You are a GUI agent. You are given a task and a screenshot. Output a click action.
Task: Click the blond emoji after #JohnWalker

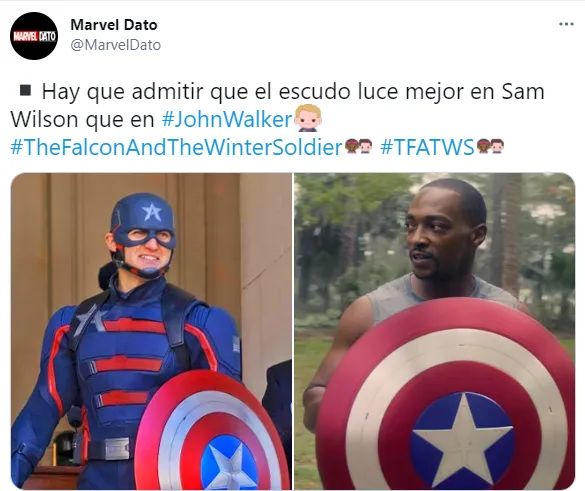point(307,118)
